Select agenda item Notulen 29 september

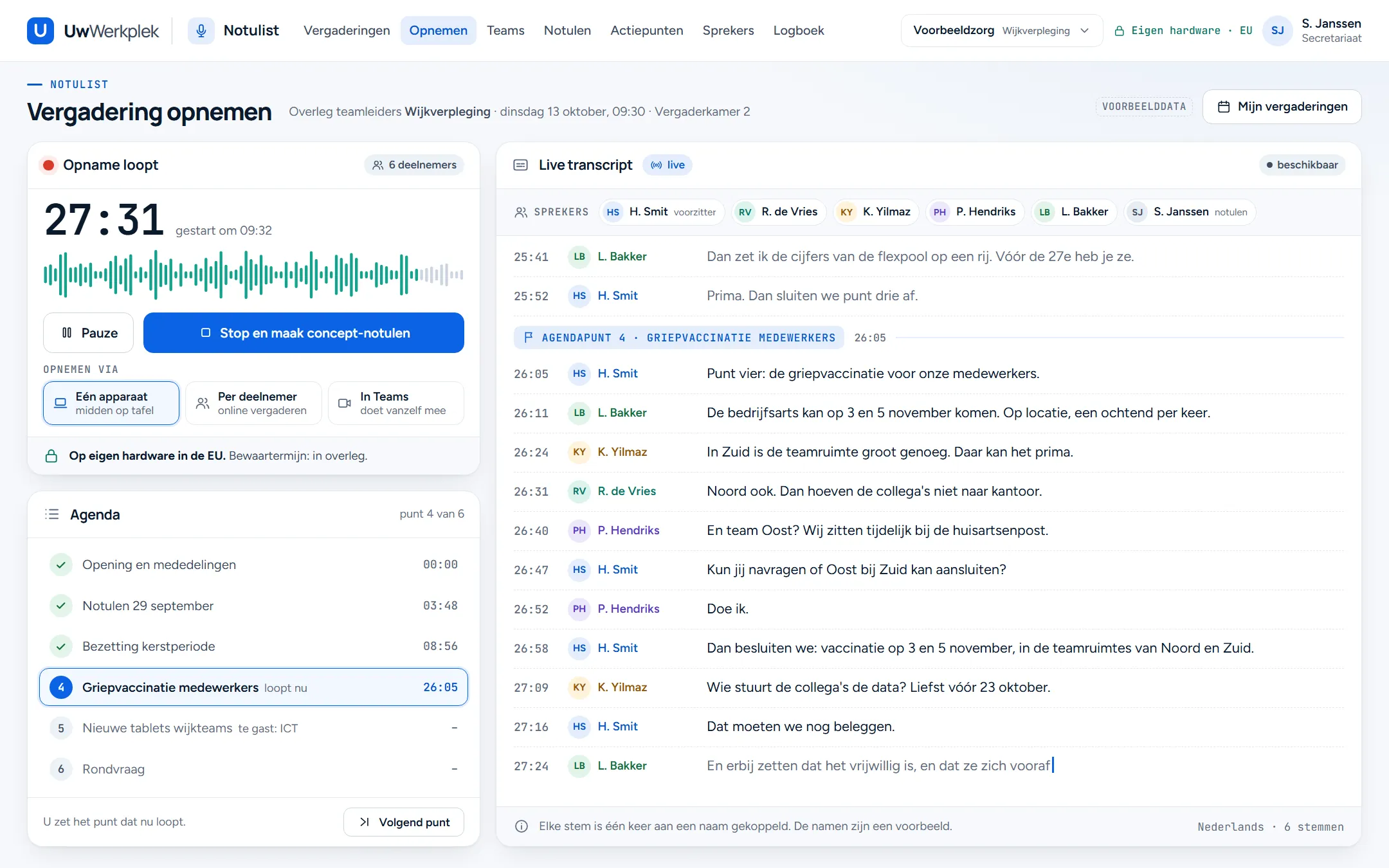tap(253, 606)
